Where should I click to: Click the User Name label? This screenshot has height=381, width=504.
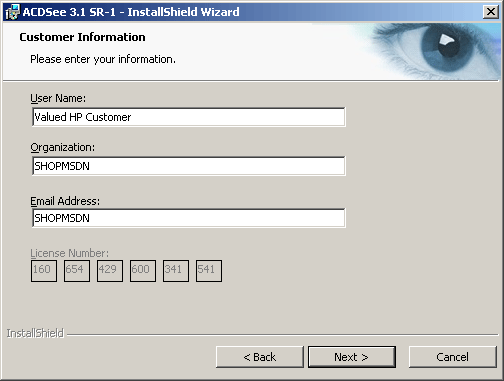[x=58, y=98]
